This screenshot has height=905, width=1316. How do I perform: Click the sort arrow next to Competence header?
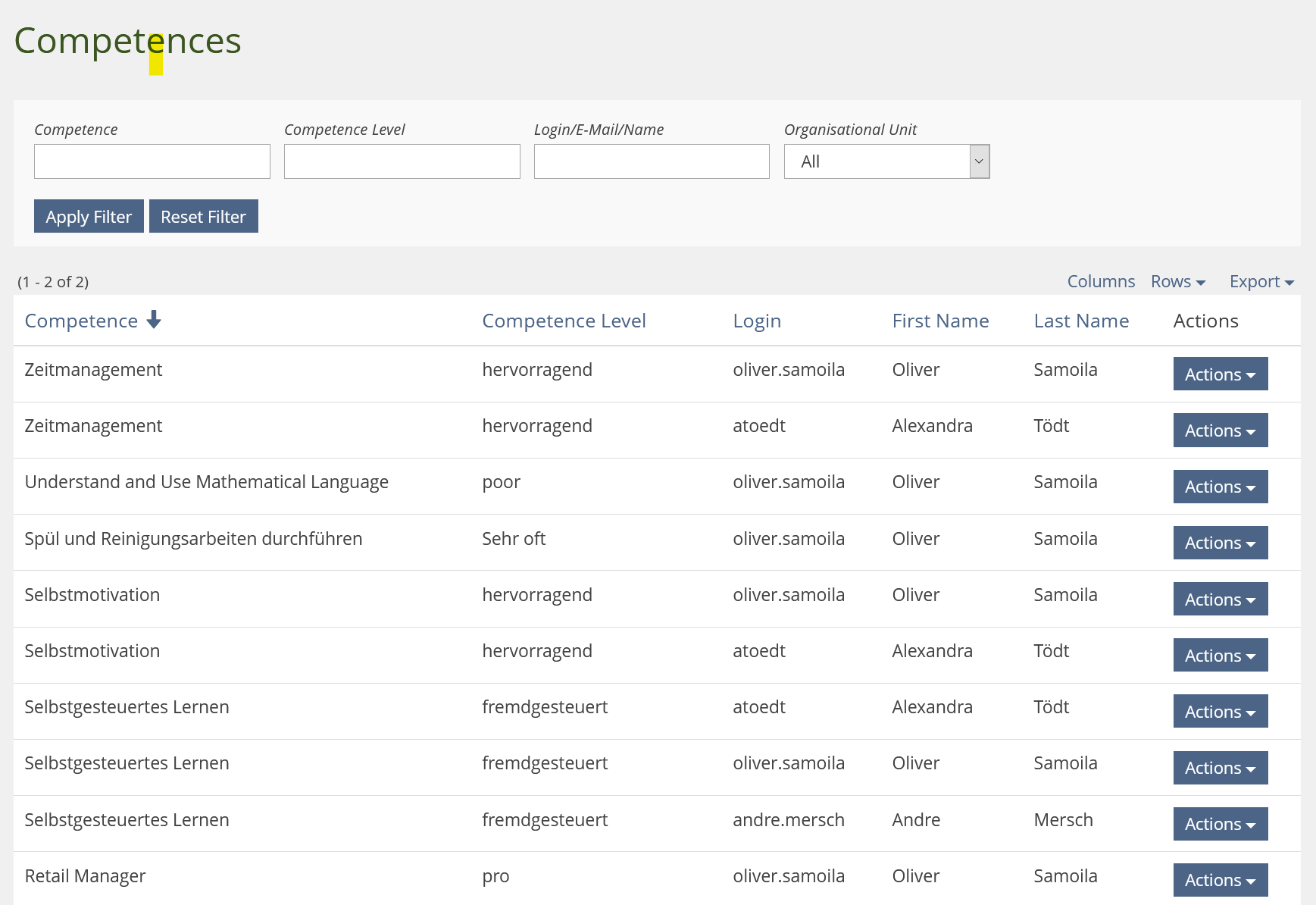pyautogui.click(x=154, y=320)
